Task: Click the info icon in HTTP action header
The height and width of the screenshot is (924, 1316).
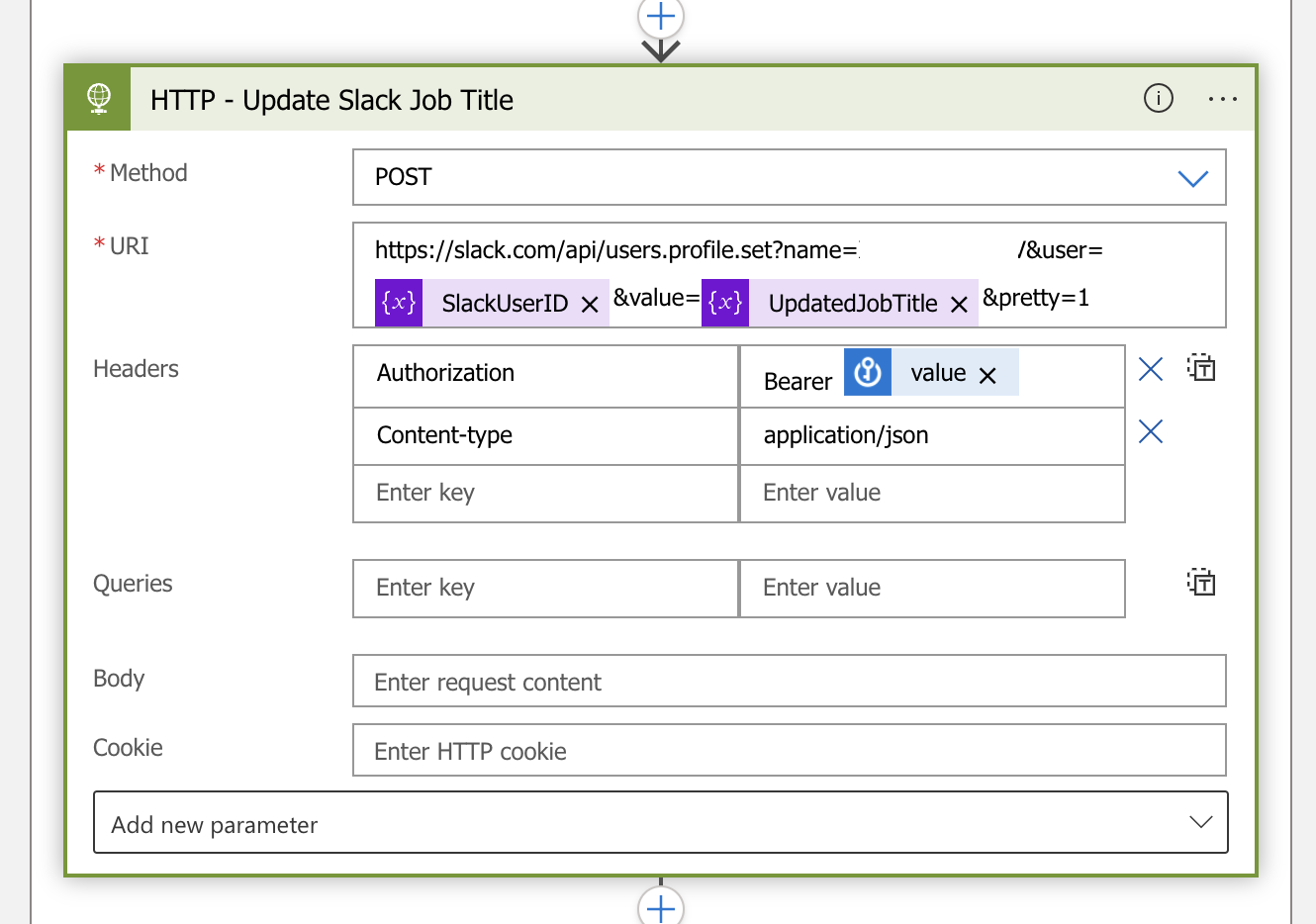Action: (x=1158, y=99)
